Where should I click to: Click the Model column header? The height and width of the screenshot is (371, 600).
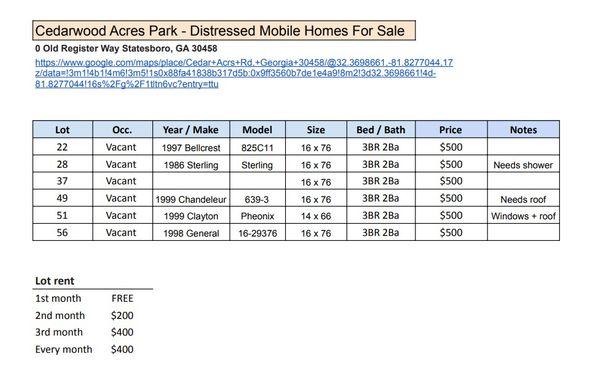258,130
